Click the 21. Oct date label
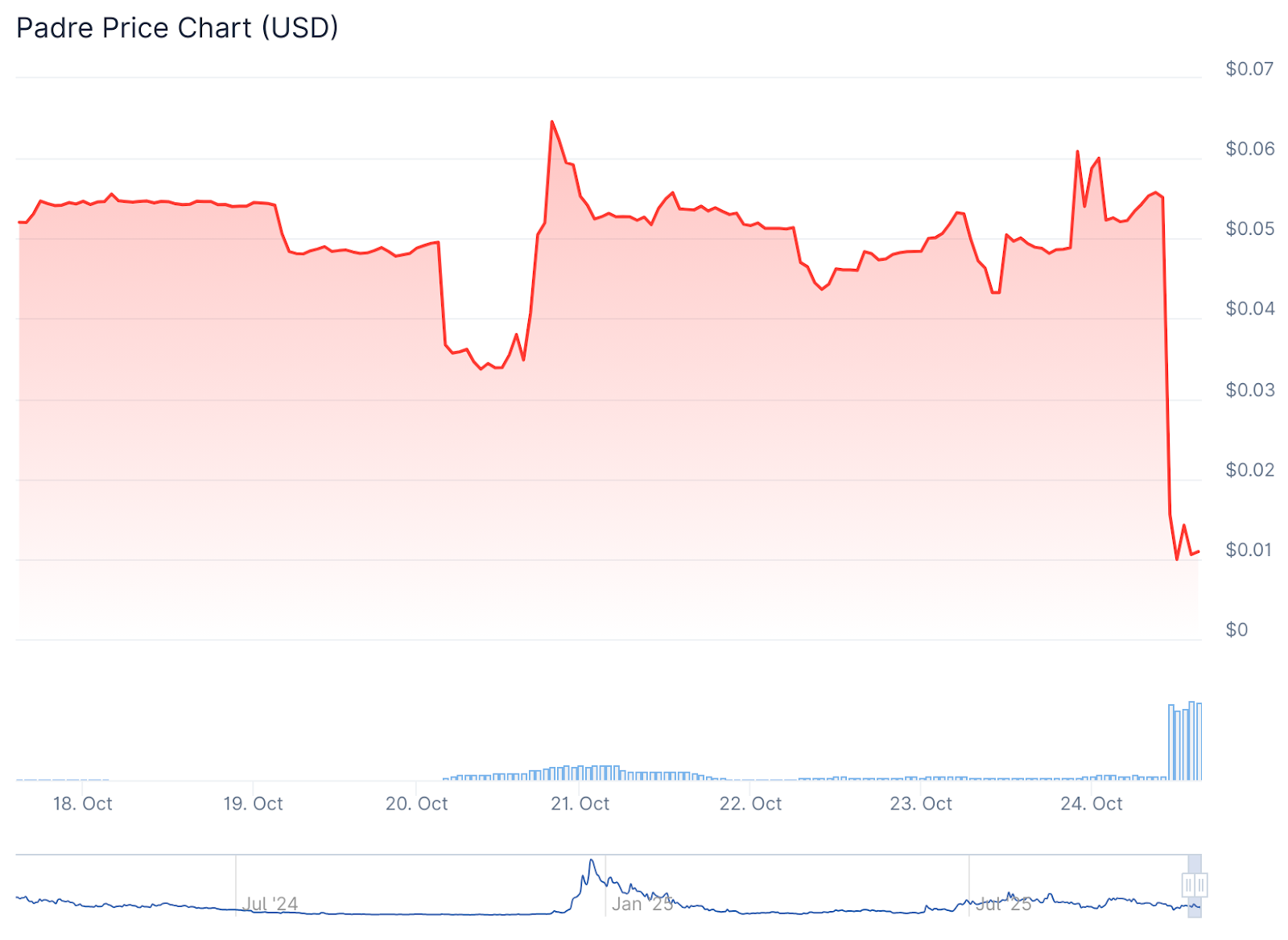Viewport: 1288px width, 940px height. coord(580,803)
